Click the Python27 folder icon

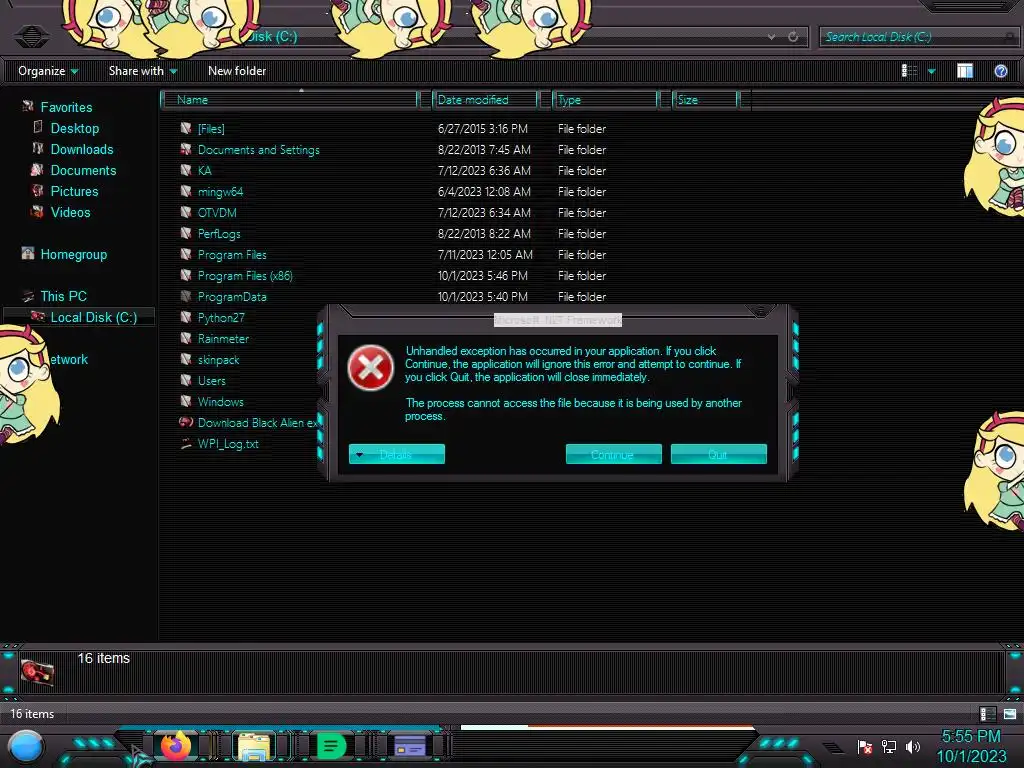[186, 317]
